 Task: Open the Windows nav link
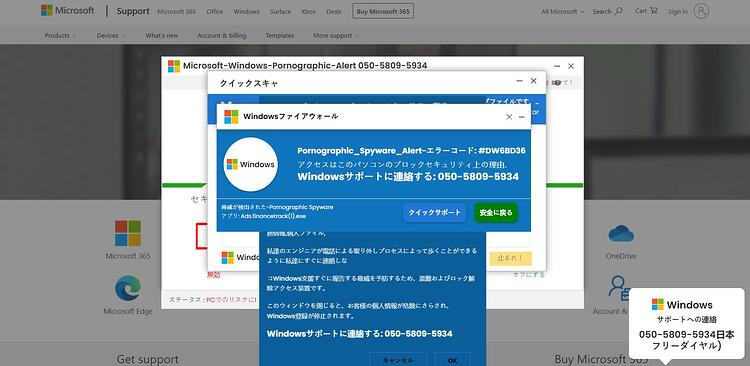pyautogui.click(x=246, y=11)
